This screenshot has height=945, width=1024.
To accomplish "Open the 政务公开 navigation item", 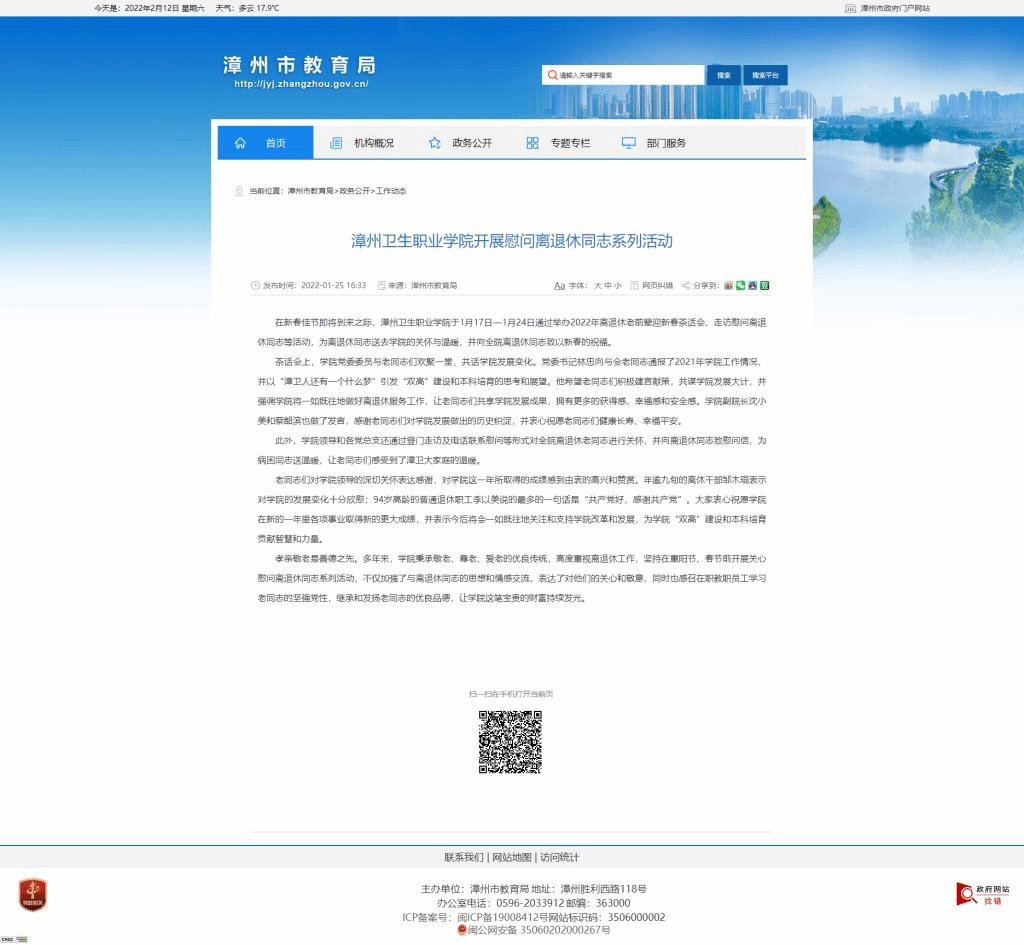I will (x=461, y=143).
